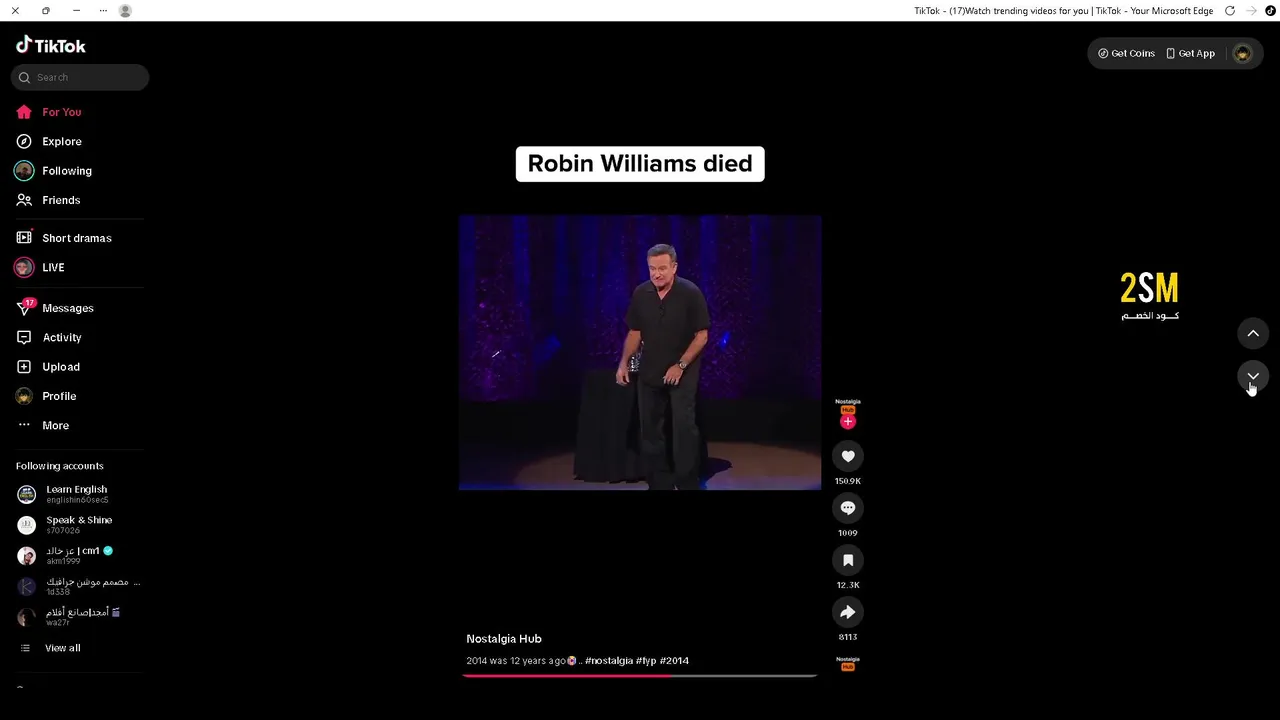The width and height of the screenshot is (1280, 720).
Task: Click the #nostalgia hashtag
Action: [x=609, y=661]
